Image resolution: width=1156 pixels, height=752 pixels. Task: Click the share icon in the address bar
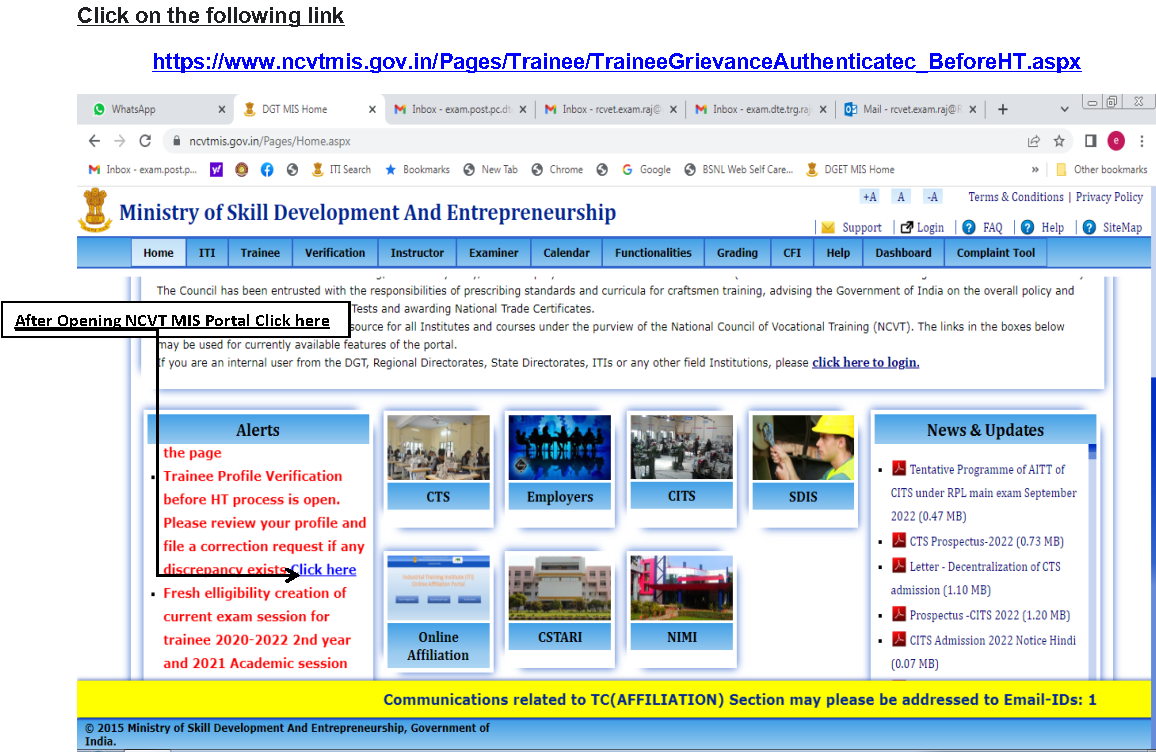click(1034, 141)
